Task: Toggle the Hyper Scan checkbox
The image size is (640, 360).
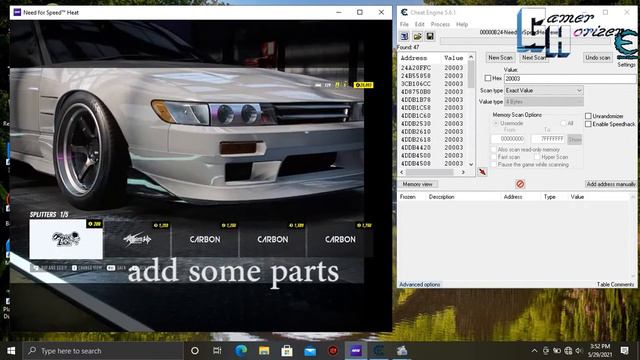Action: (537, 157)
